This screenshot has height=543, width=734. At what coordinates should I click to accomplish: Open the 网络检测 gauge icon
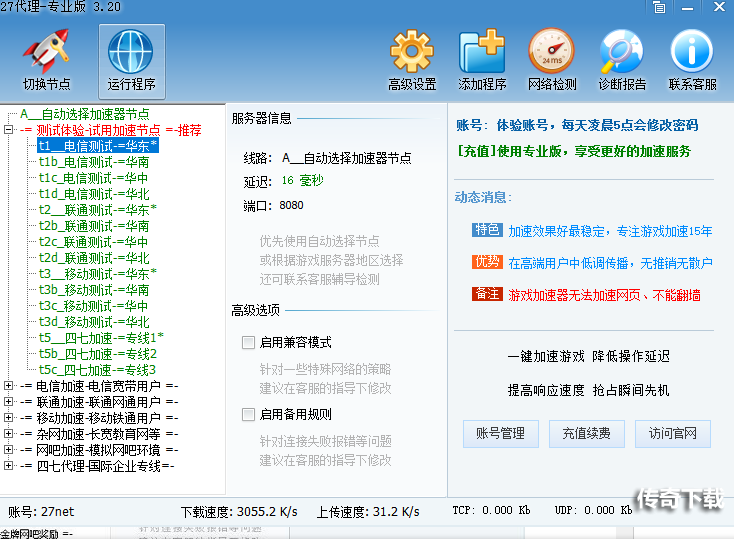552,51
